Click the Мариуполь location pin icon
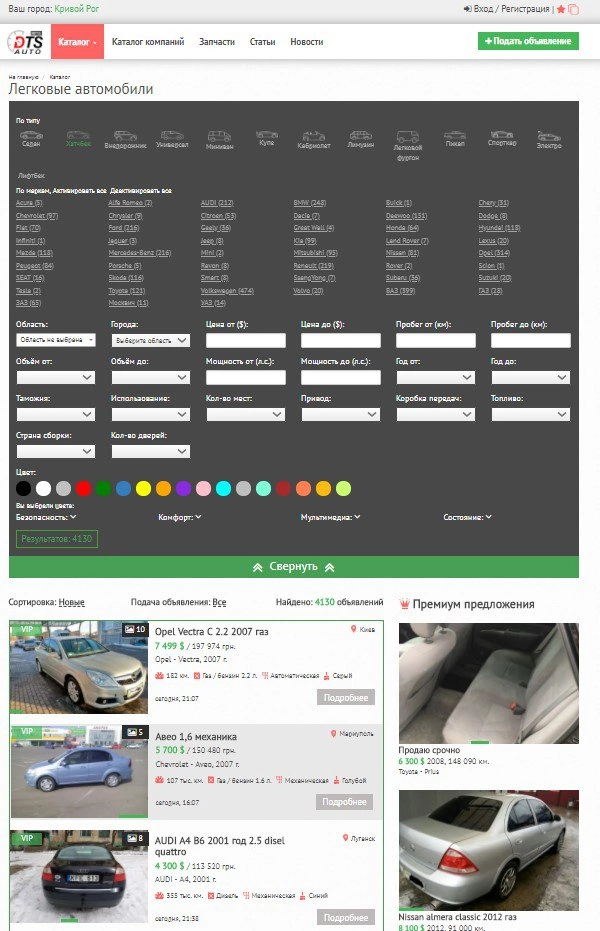Viewport: 600px width, 931px height. [x=334, y=733]
